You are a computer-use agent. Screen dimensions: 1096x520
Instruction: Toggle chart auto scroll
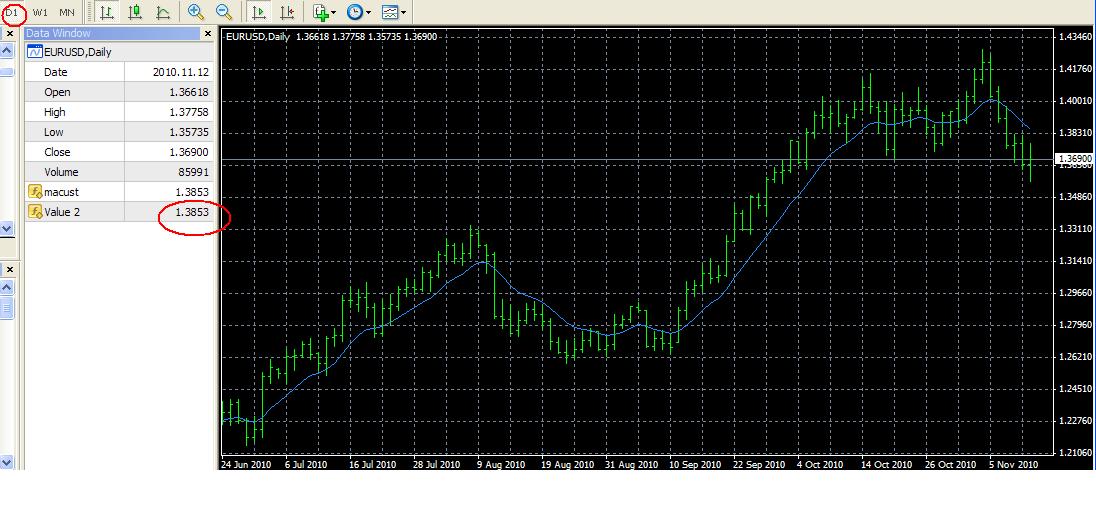pos(259,12)
